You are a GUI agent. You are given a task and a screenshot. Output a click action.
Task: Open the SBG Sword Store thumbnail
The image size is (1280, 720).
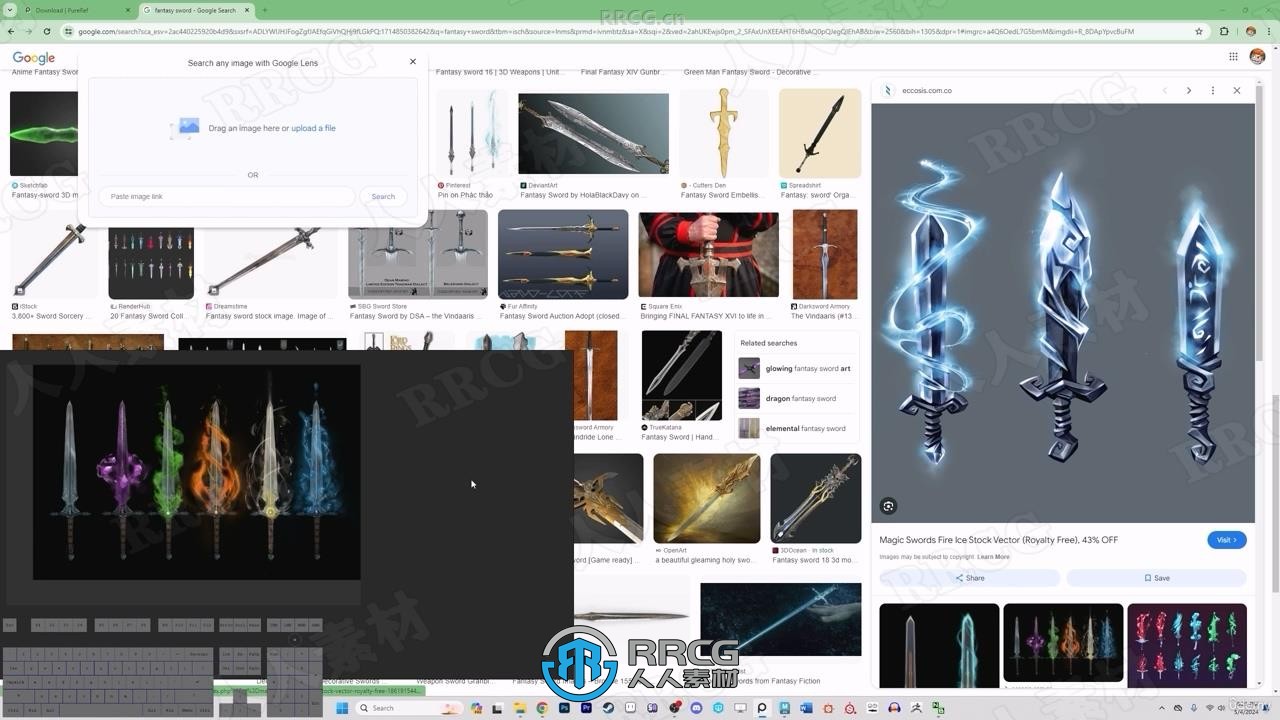click(418, 254)
